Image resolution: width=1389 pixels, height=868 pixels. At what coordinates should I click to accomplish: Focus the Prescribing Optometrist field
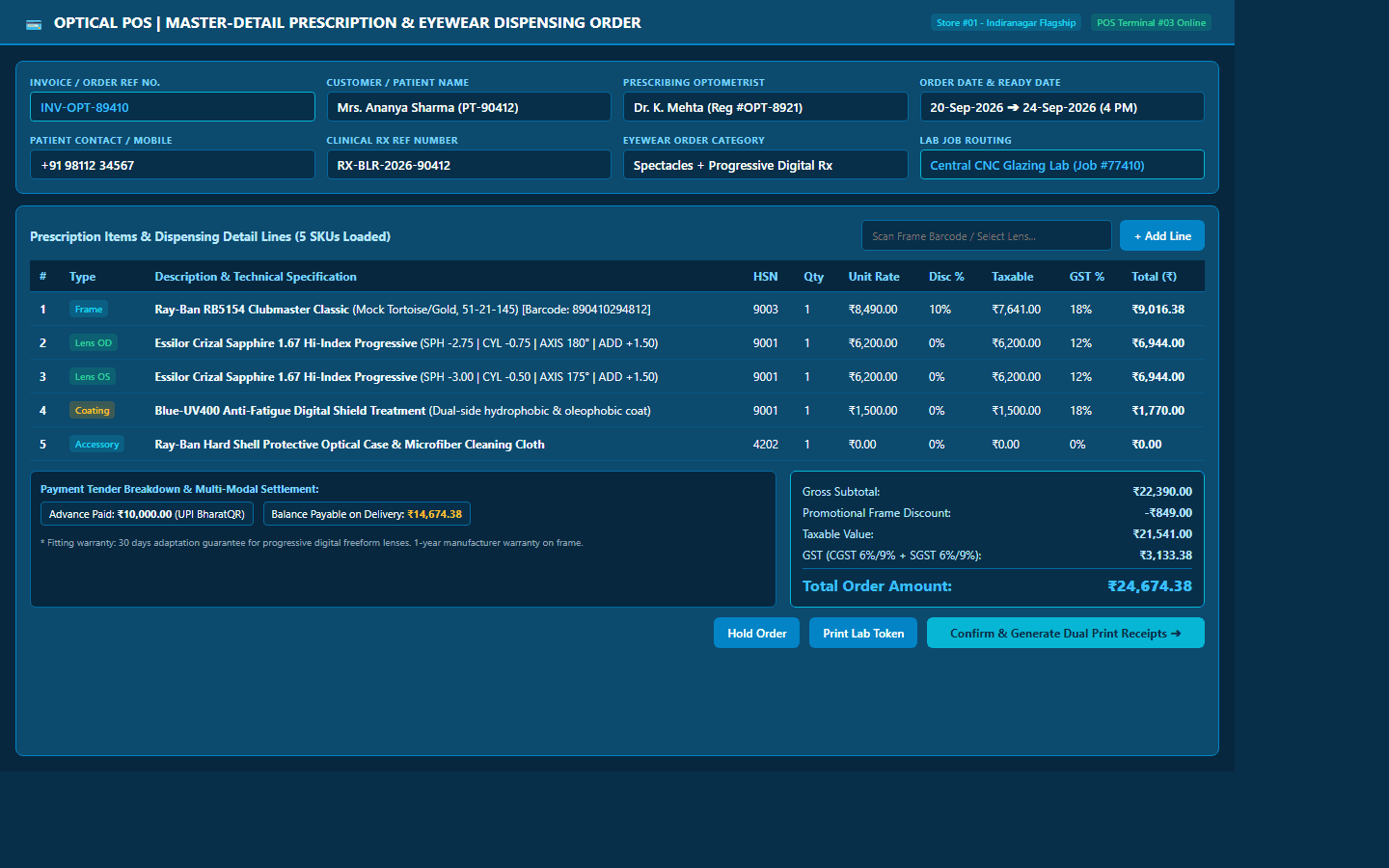[765, 107]
